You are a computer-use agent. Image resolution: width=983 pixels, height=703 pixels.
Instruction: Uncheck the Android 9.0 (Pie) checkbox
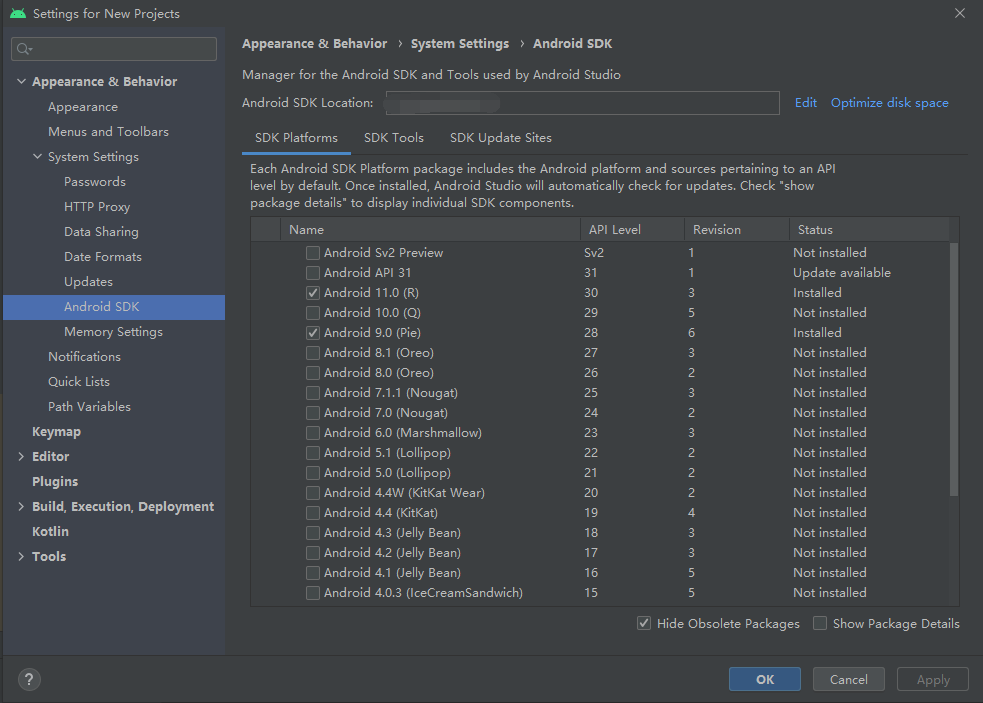[312, 333]
